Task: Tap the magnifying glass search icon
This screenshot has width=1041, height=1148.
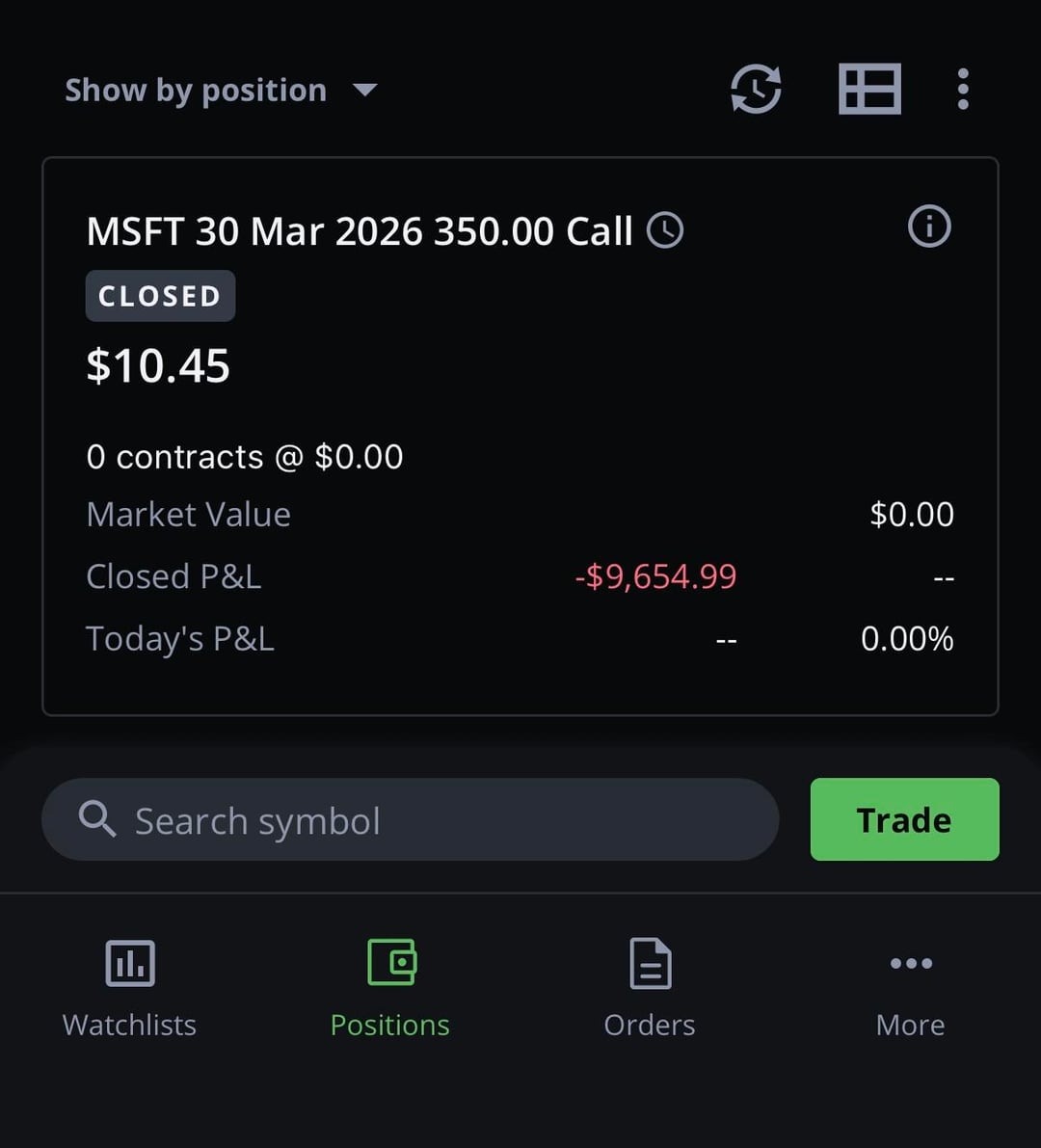Action: [x=97, y=820]
